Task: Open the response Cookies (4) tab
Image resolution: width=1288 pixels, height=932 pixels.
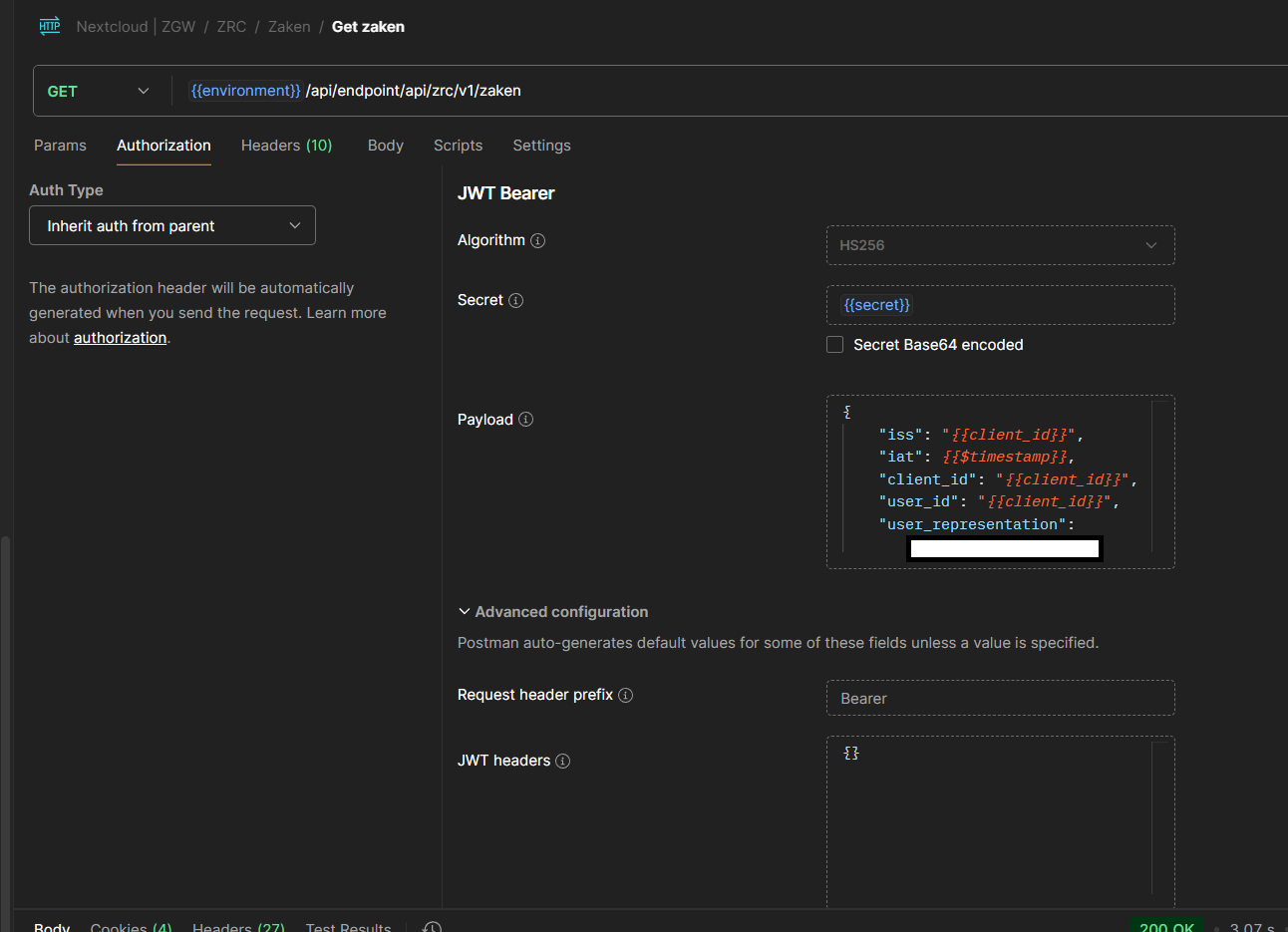Action: pos(131,926)
